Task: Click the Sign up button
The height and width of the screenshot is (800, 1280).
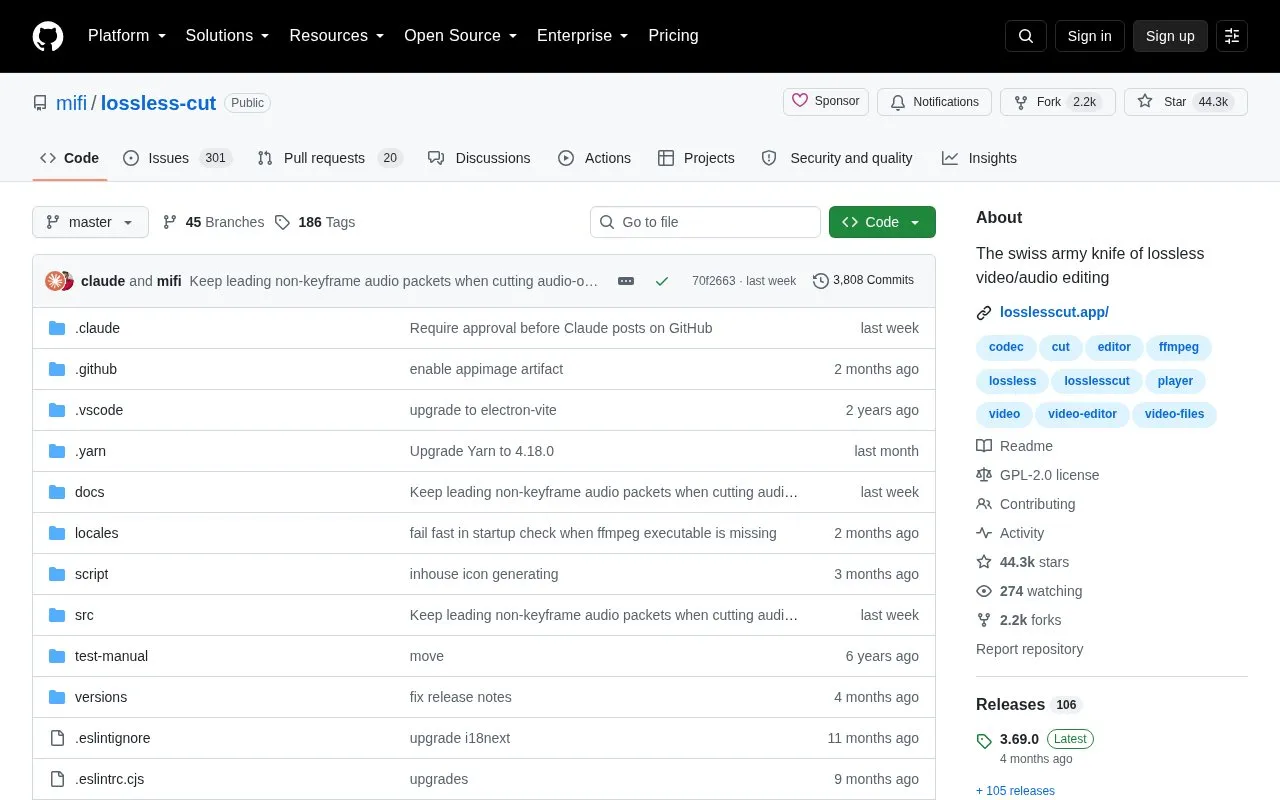Action: pos(1170,36)
